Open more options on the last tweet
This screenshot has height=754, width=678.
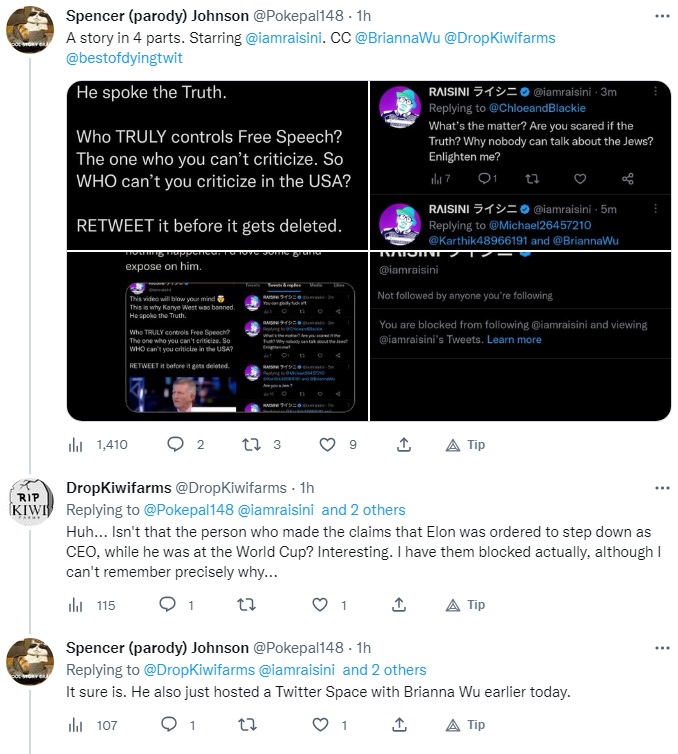pyautogui.click(x=662, y=648)
